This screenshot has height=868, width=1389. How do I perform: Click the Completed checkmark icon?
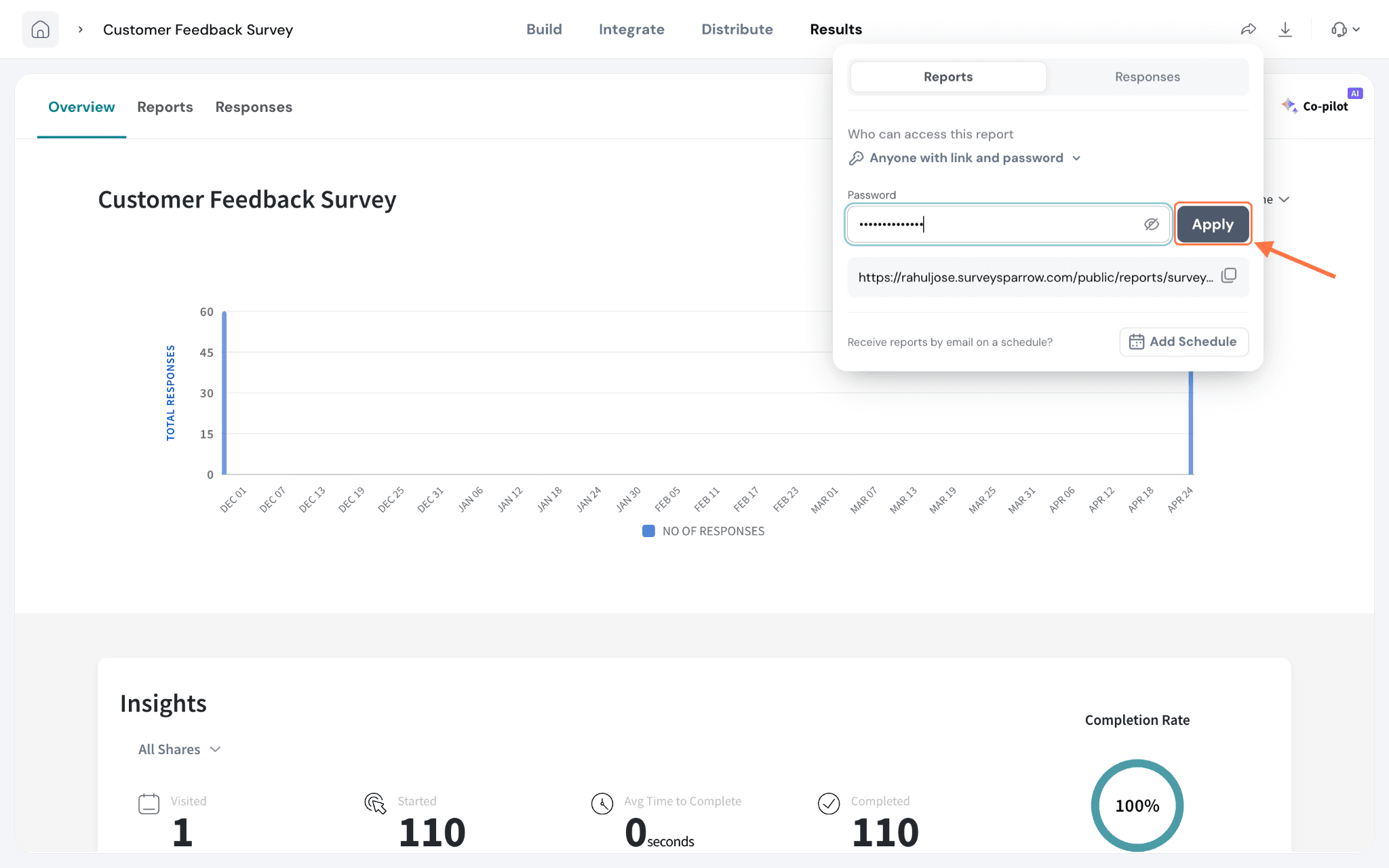(x=829, y=804)
